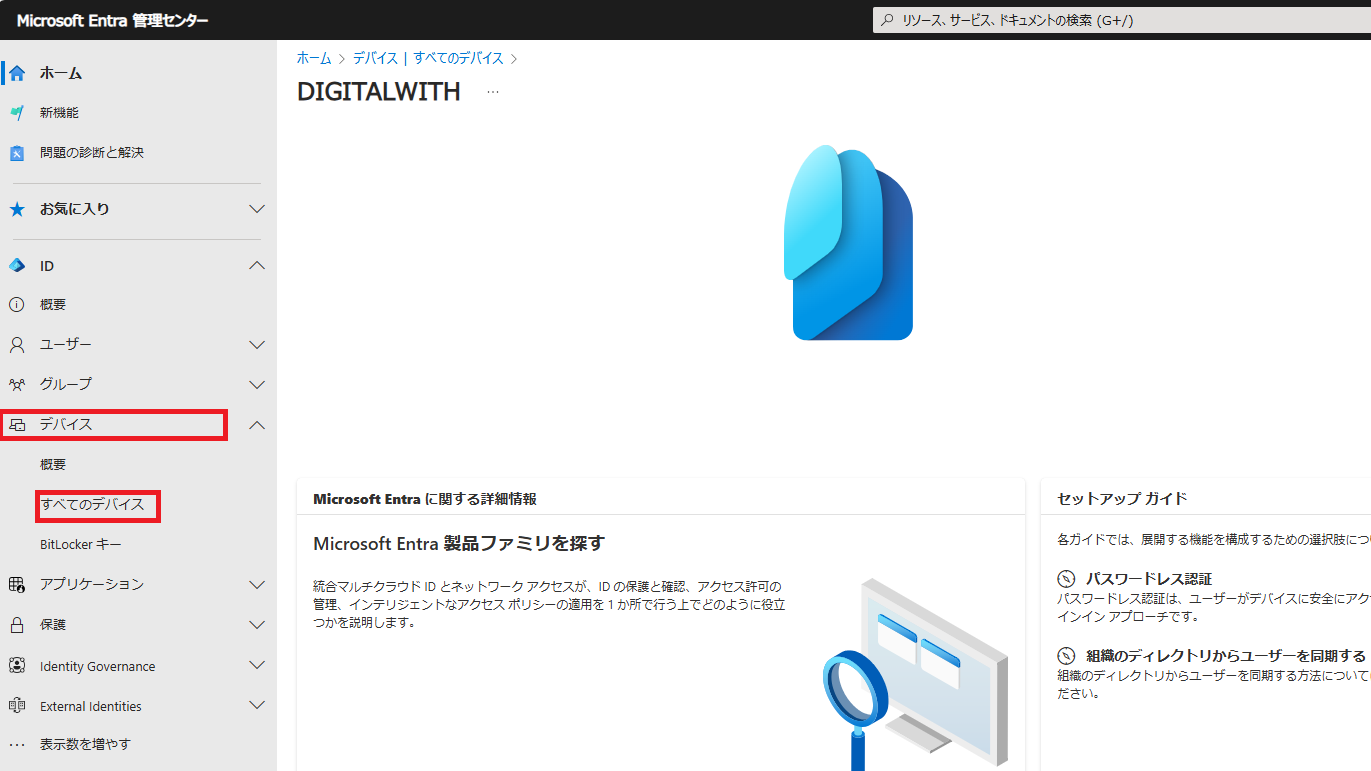This screenshot has height=771, width=1371.
Task: Open BitLocker キー in the sidebar
Action: pos(81,545)
